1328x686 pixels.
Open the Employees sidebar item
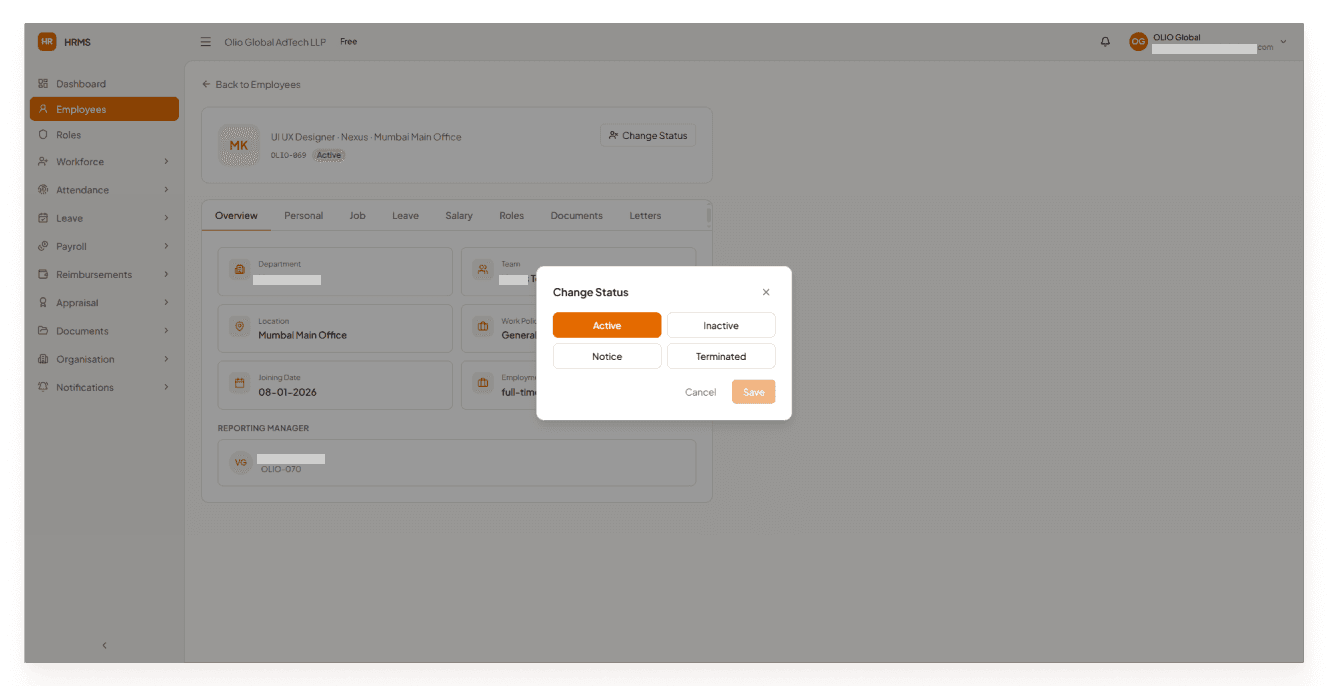(104, 109)
